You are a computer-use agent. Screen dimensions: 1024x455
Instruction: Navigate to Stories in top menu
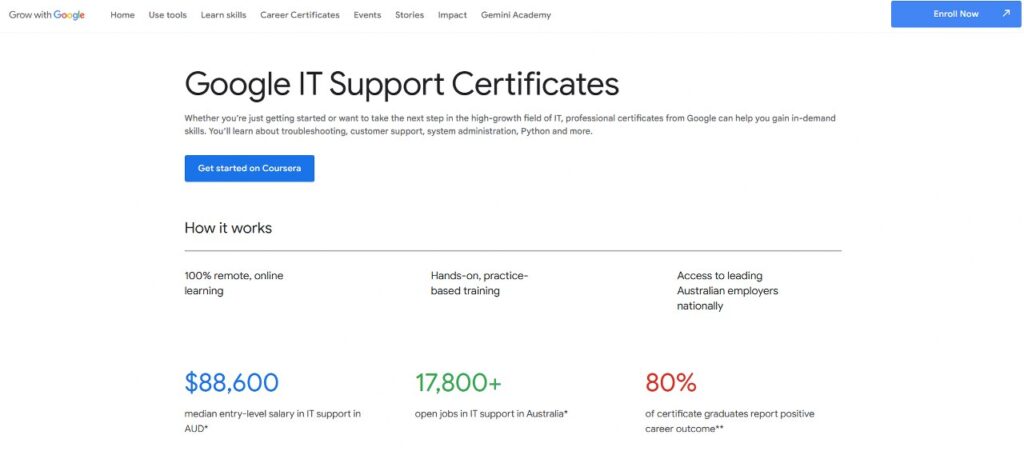pos(409,15)
